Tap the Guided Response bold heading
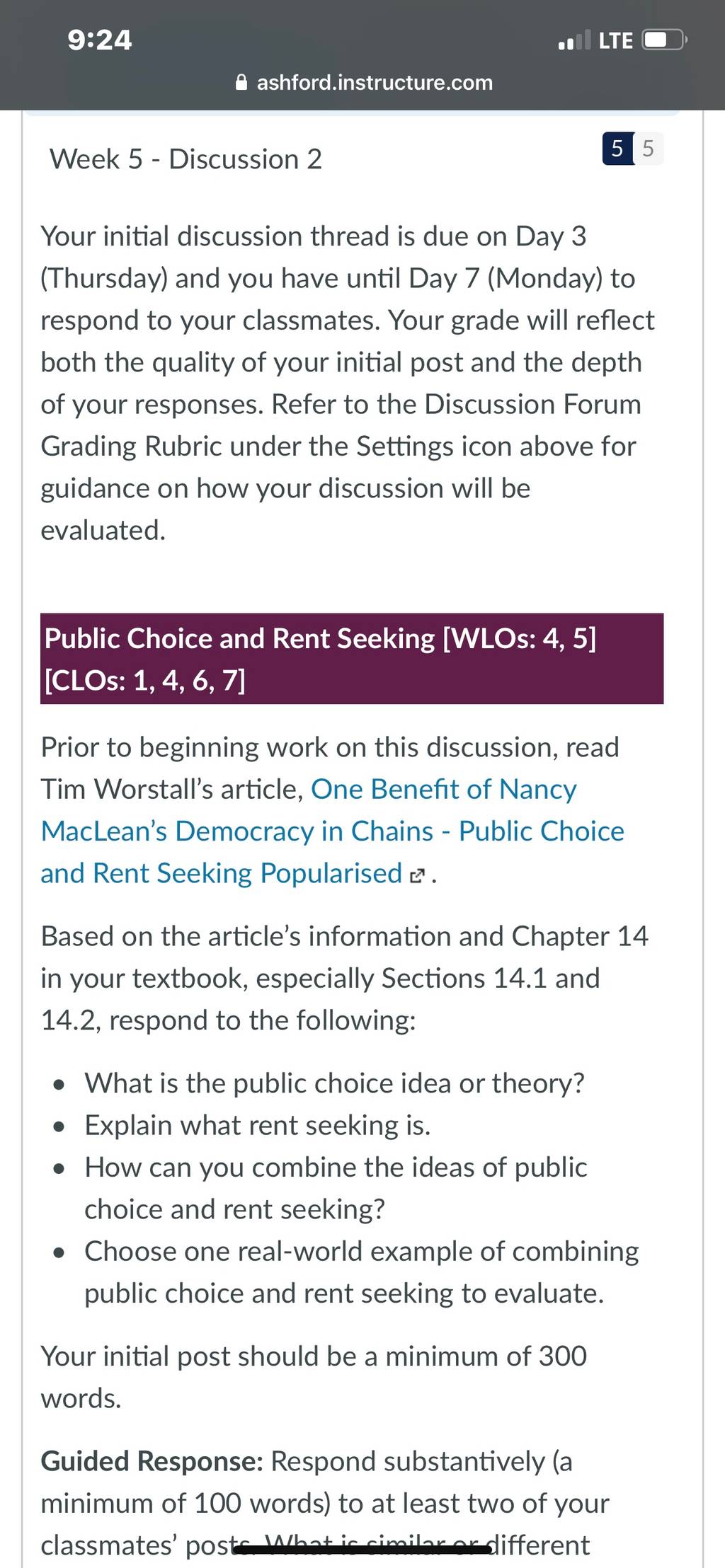Screen dimensions: 725x1568 click(x=152, y=1460)
